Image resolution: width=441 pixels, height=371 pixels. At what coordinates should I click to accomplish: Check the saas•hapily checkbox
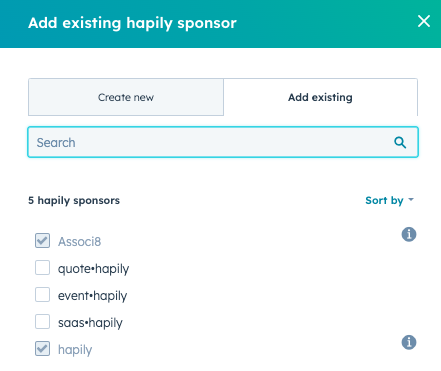click(42, 322)
